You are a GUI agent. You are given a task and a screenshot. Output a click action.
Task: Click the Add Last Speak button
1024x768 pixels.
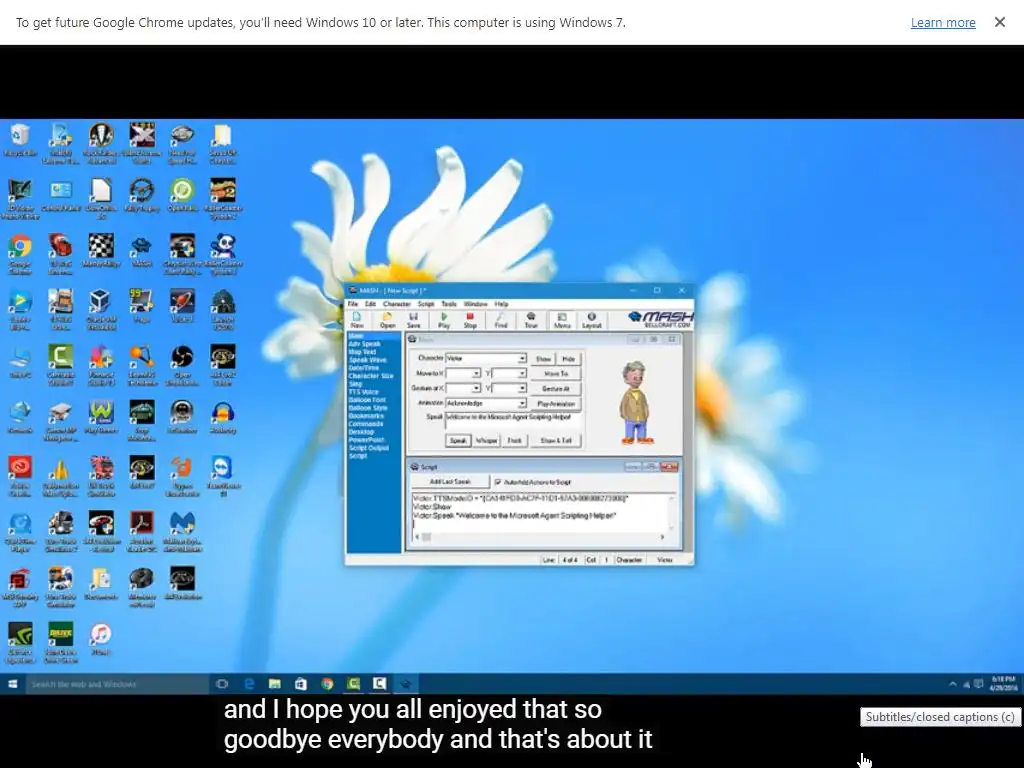(x=450, y=481)
